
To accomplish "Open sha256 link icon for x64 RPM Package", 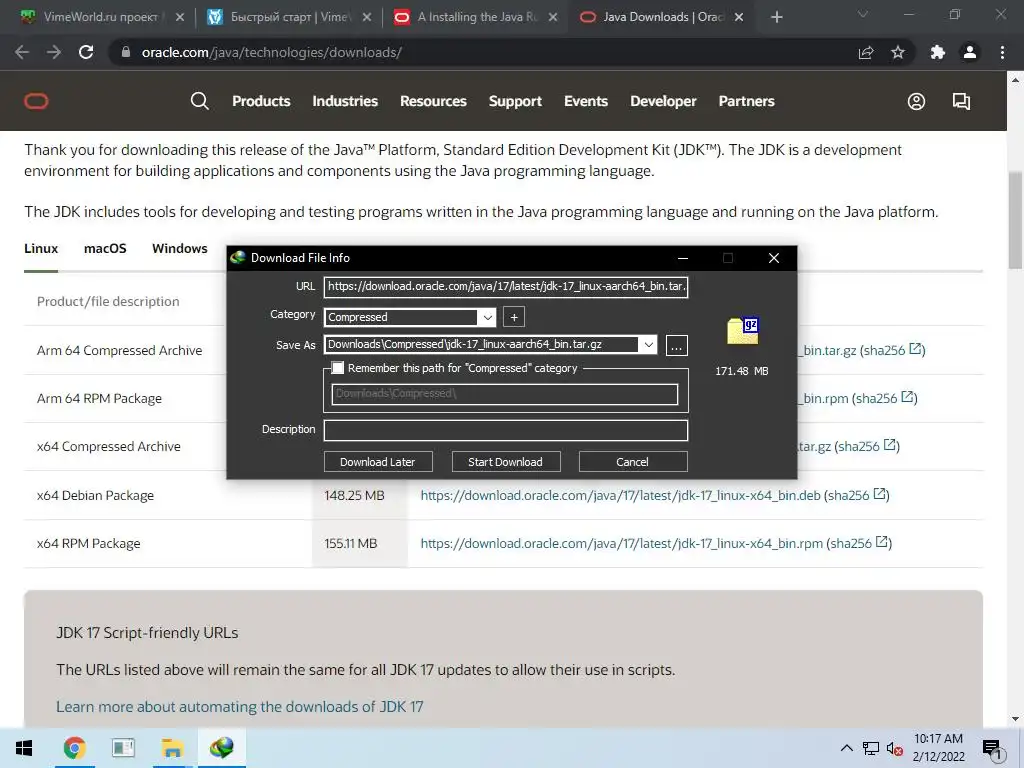I will (882, 541).
